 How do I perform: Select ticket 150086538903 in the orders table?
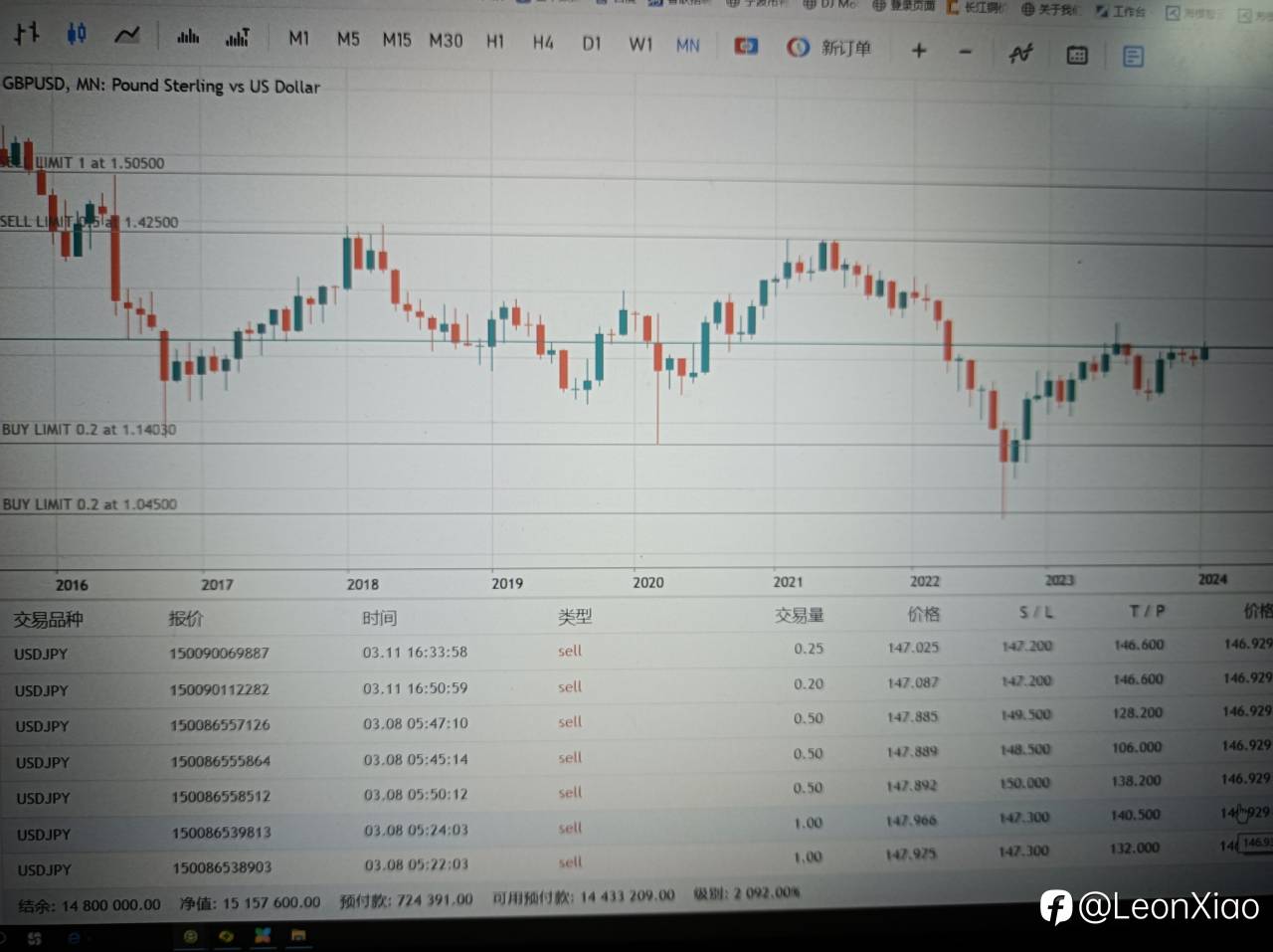[x=222, y=867]
